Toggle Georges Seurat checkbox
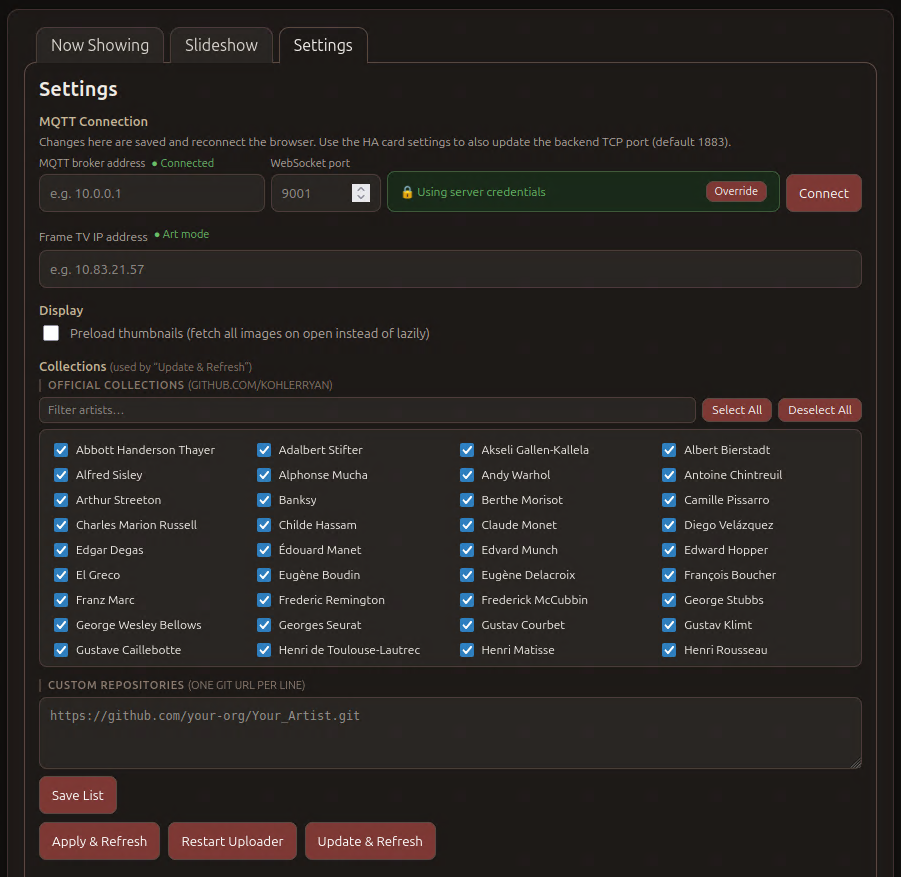Screen dimensions: 901x877 [x=264, y=625]
